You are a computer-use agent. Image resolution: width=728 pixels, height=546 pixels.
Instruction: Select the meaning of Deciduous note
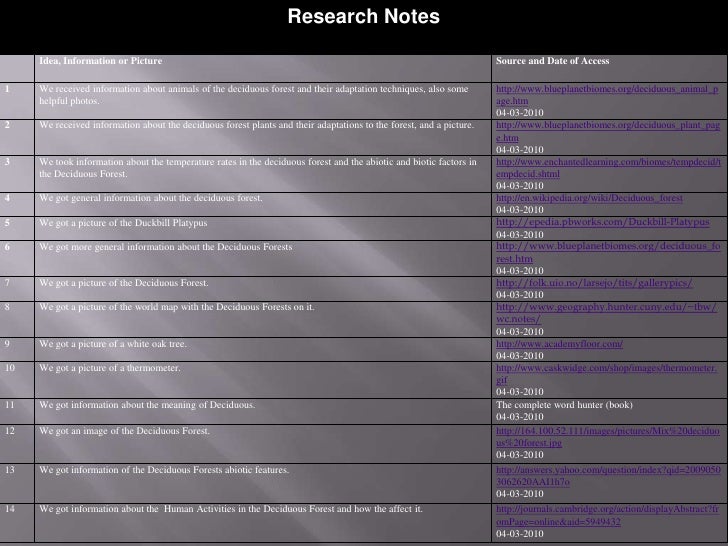(x=147, y=405)
